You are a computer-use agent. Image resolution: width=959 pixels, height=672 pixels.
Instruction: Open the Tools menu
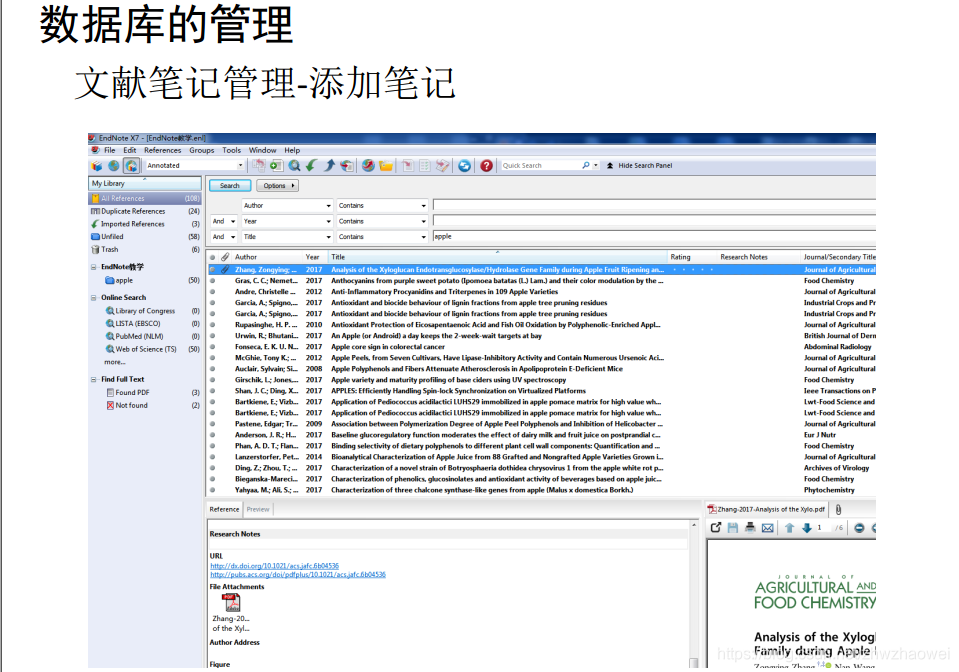point(231,150)
